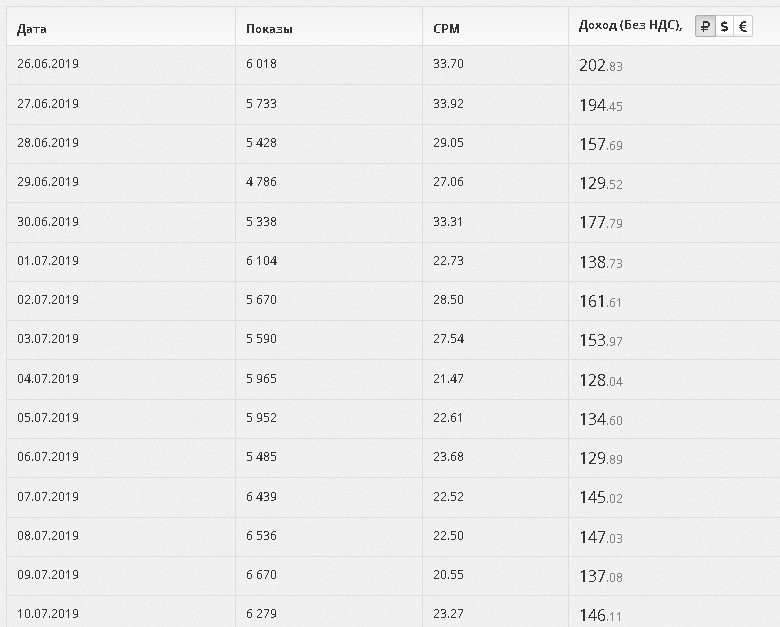Click the 10.07.2019 date cell
The image size is (780, 627).
tap(48, 613)
